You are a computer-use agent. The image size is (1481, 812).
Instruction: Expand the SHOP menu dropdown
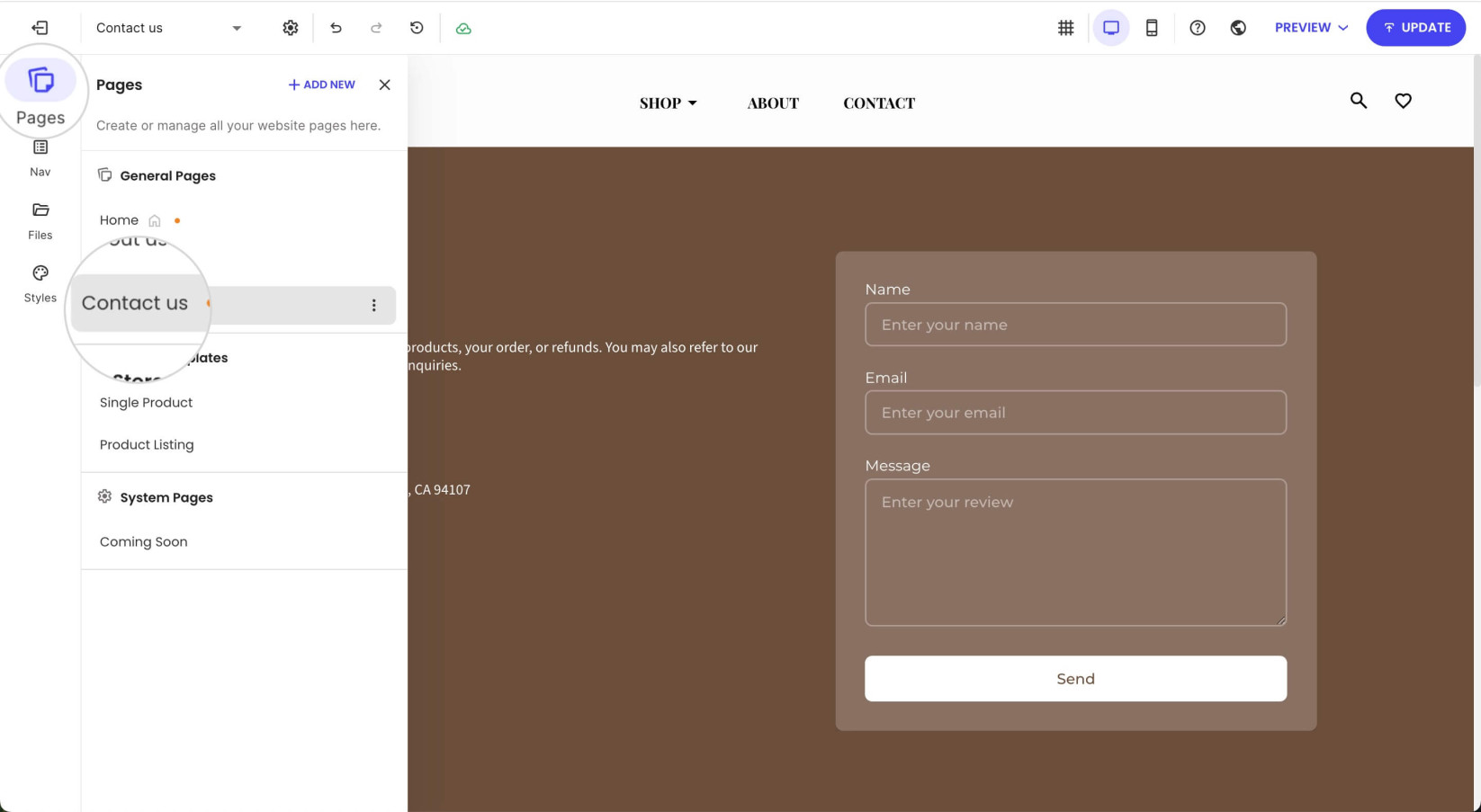tap(668, 103)
